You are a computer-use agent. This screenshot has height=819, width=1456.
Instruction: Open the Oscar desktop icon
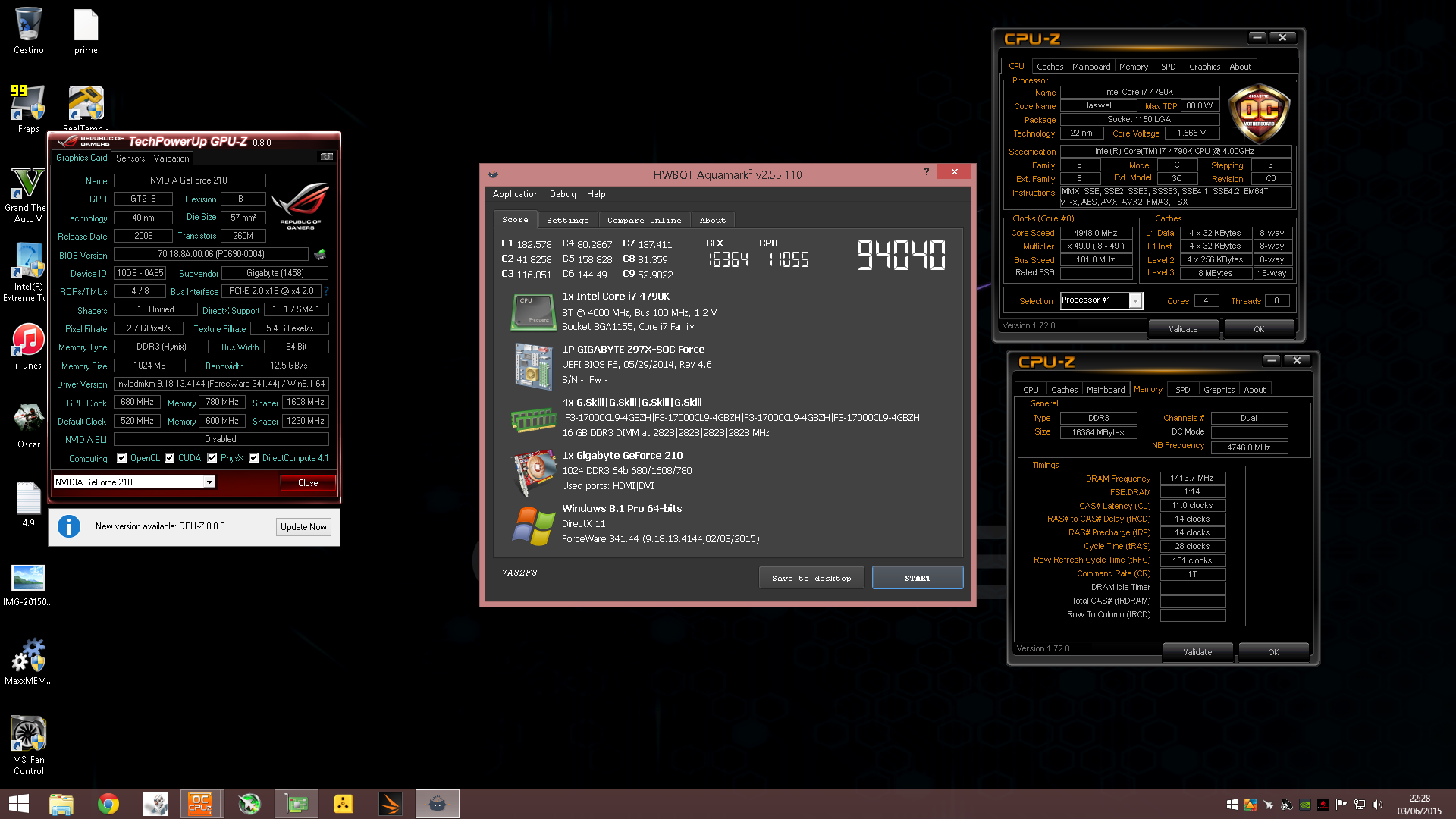28,425
